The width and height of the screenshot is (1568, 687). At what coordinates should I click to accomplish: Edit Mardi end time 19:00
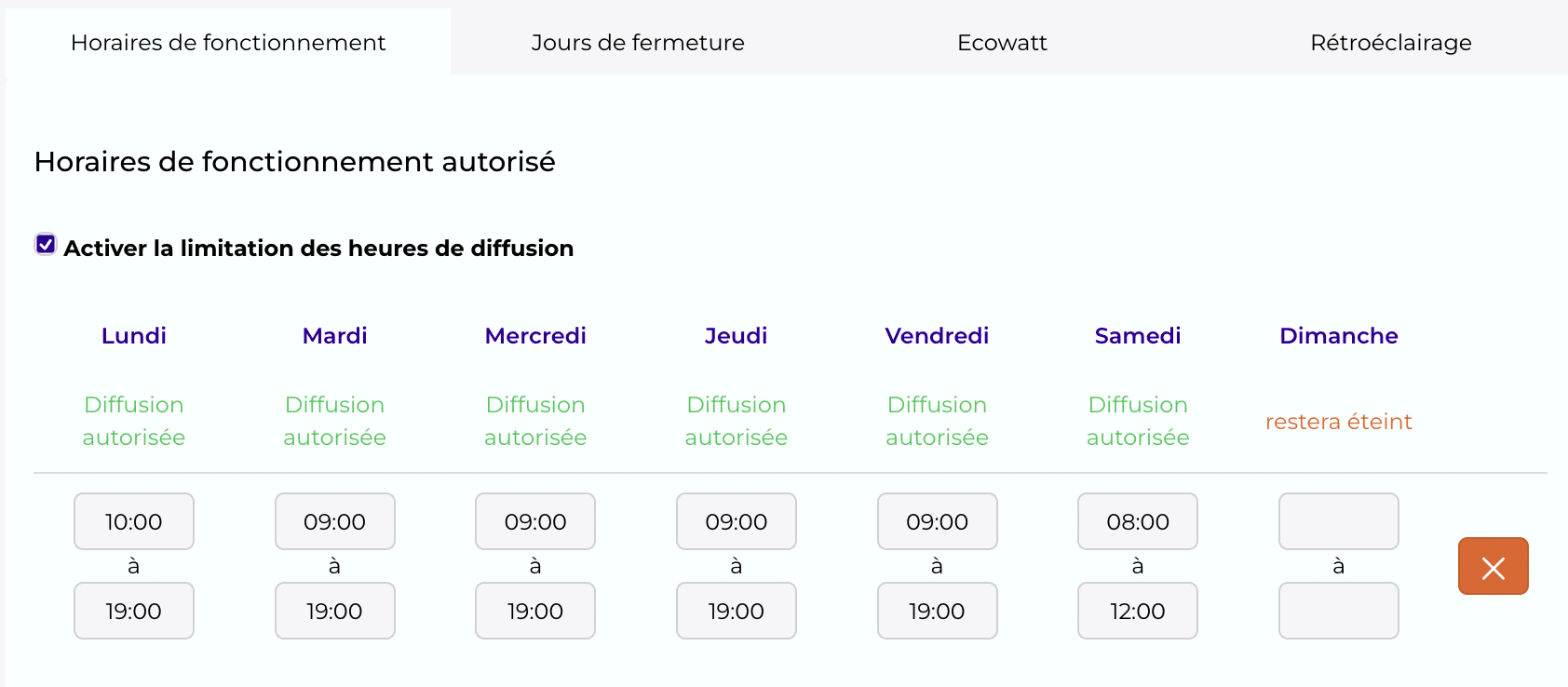[335, 611]
